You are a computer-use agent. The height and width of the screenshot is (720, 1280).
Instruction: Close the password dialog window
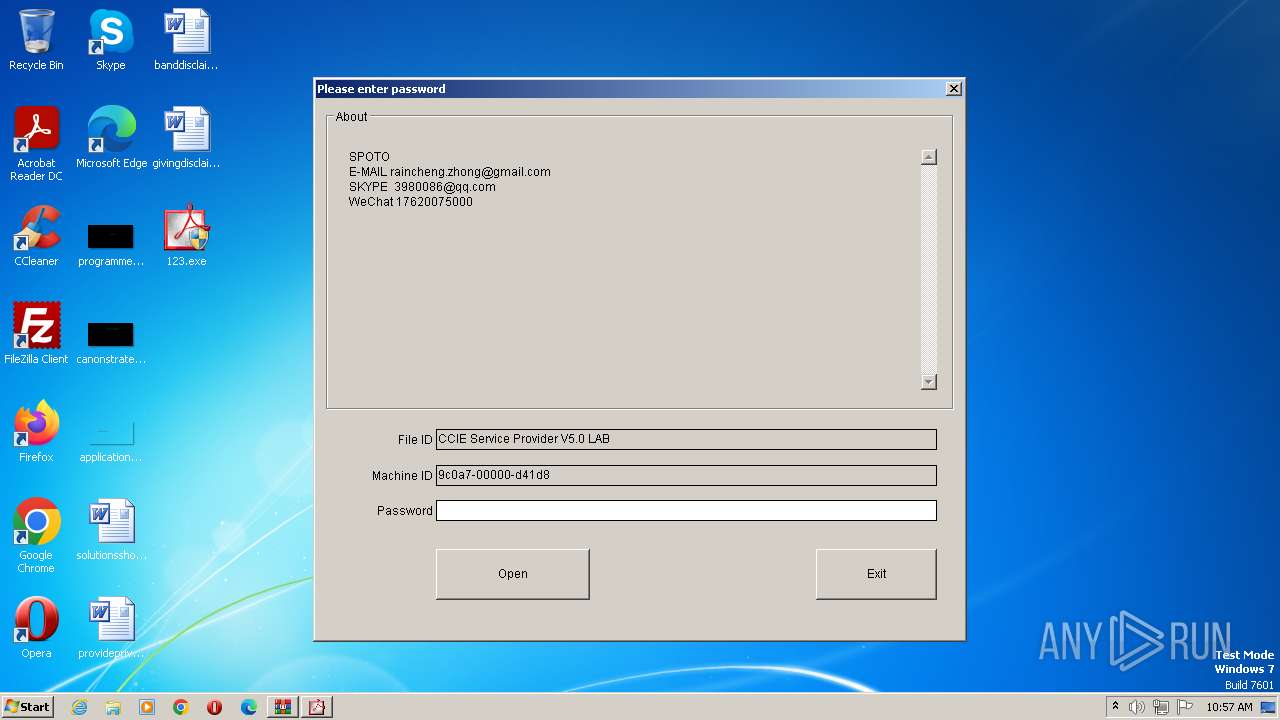pyautogui.click(x=953, y=89)
